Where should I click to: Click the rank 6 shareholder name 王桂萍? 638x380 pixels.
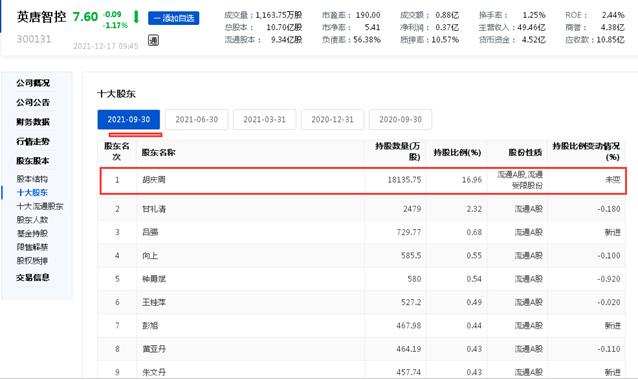point(154,303)
